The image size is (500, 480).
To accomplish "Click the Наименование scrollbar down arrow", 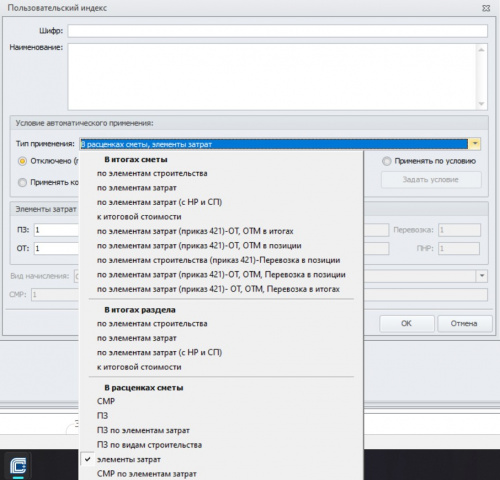I will click(481, 104).
